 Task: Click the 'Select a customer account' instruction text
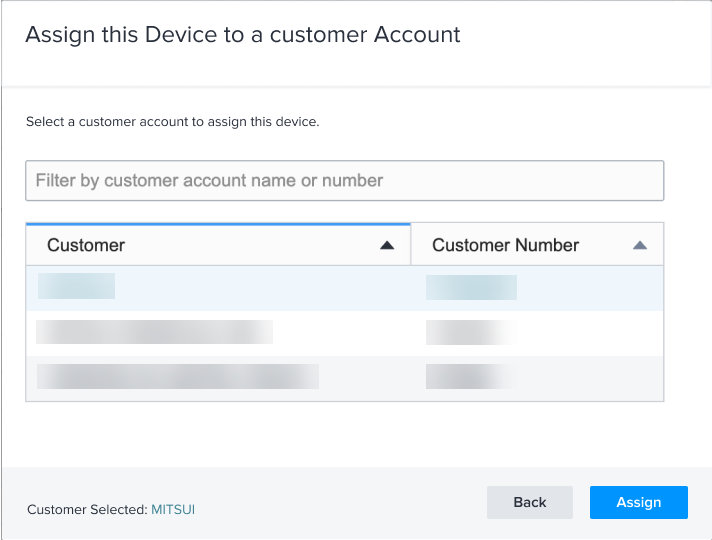[x=172, y=122]
